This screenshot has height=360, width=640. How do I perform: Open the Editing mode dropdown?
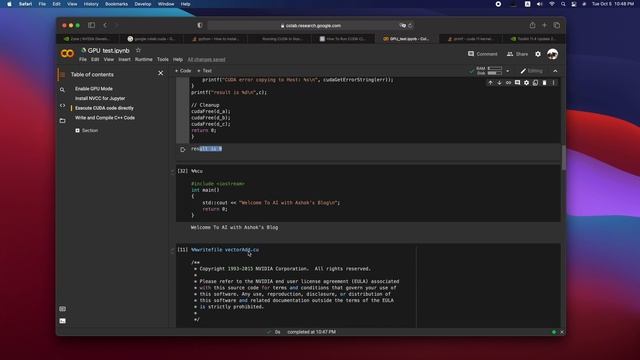tap(531, 71)
